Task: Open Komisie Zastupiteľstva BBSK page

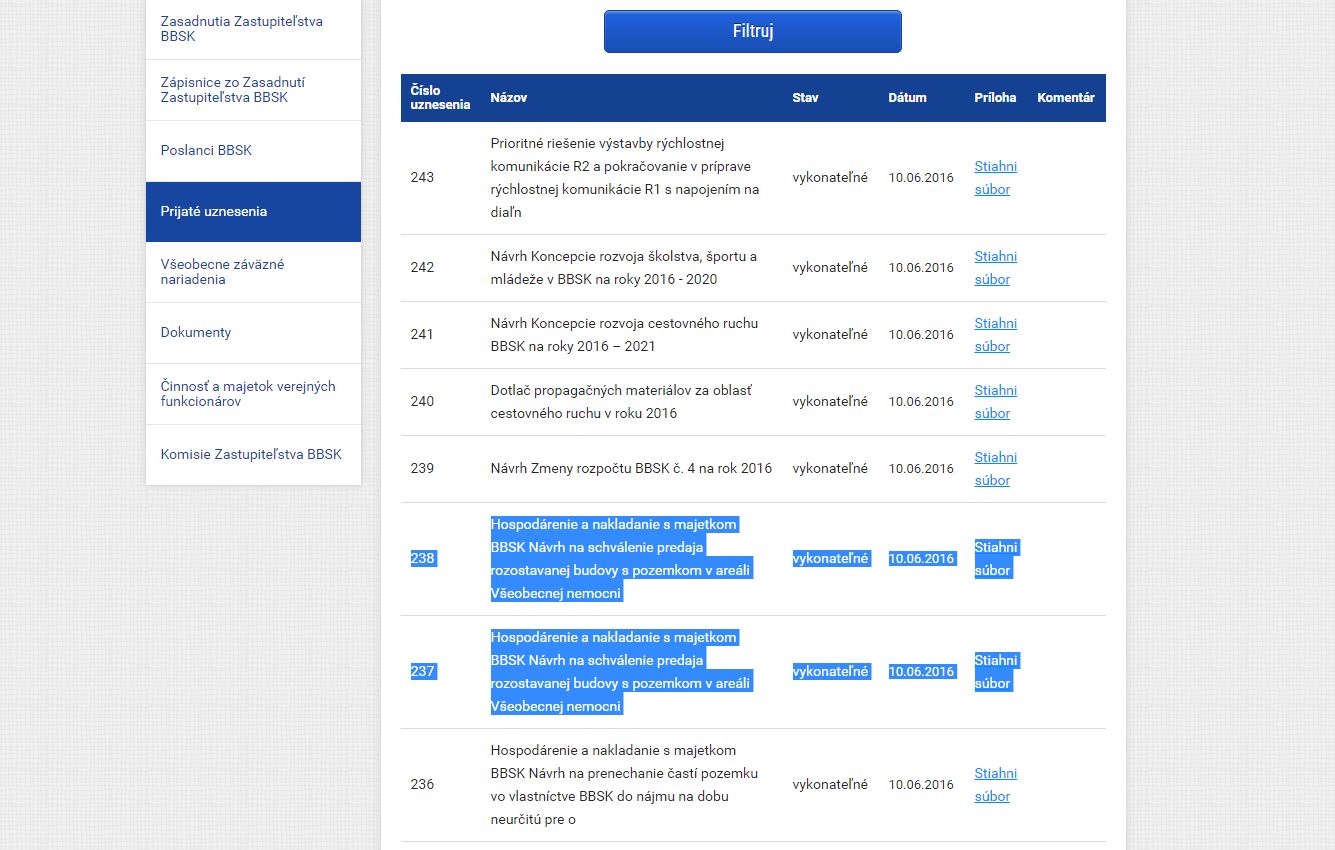Action: click(x=251, y=455)
